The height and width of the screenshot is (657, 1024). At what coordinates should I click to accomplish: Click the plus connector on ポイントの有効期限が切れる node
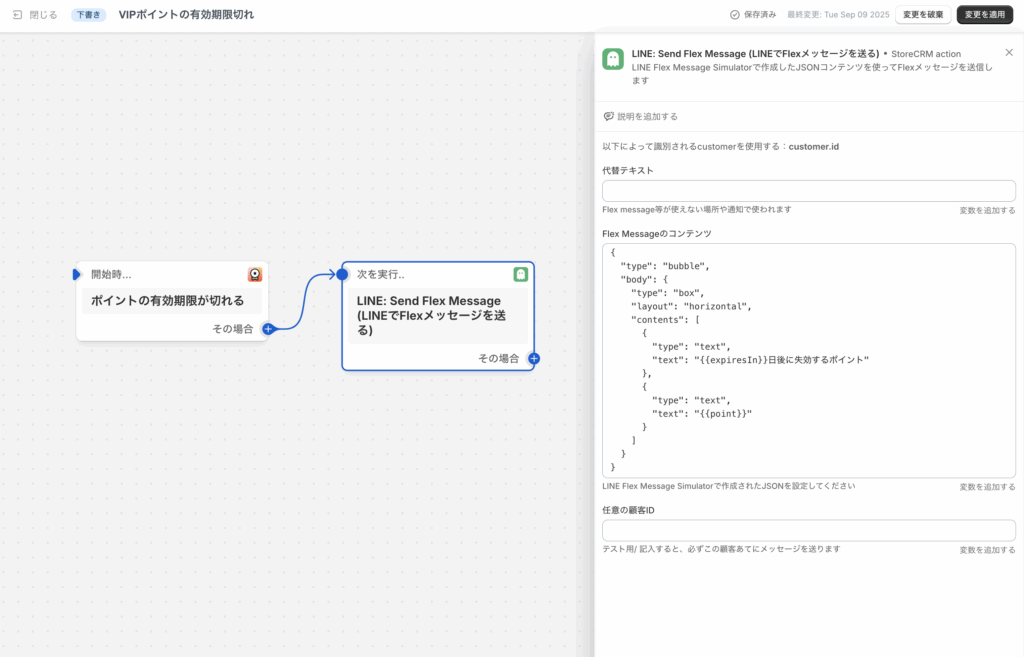click(268, 329)
